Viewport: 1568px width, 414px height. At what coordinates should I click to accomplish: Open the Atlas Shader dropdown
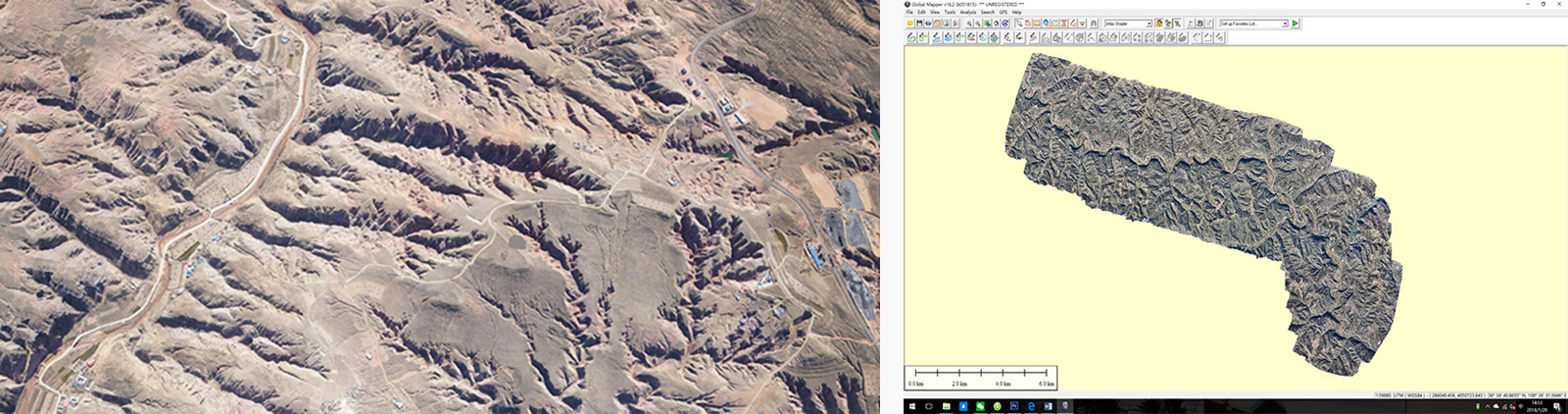tap(1149, 24)
